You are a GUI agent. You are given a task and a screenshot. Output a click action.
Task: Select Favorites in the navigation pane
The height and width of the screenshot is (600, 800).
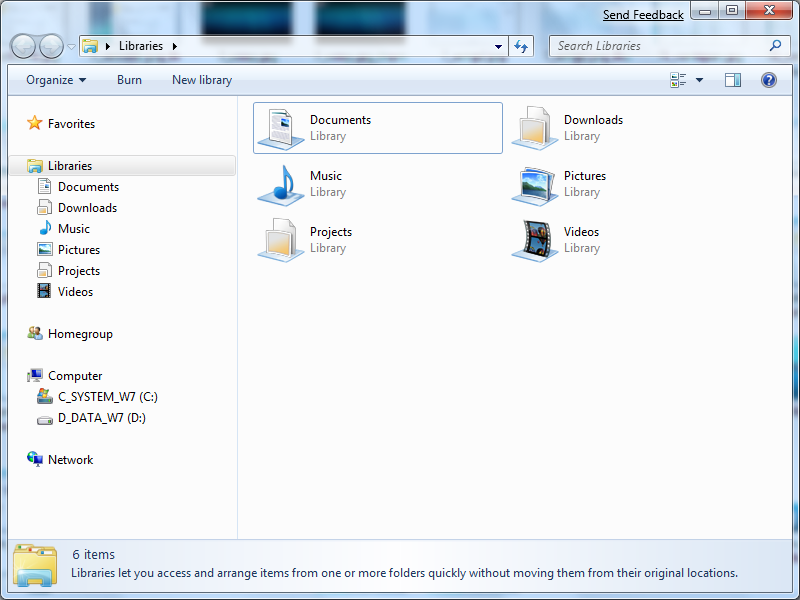(71, 124)
